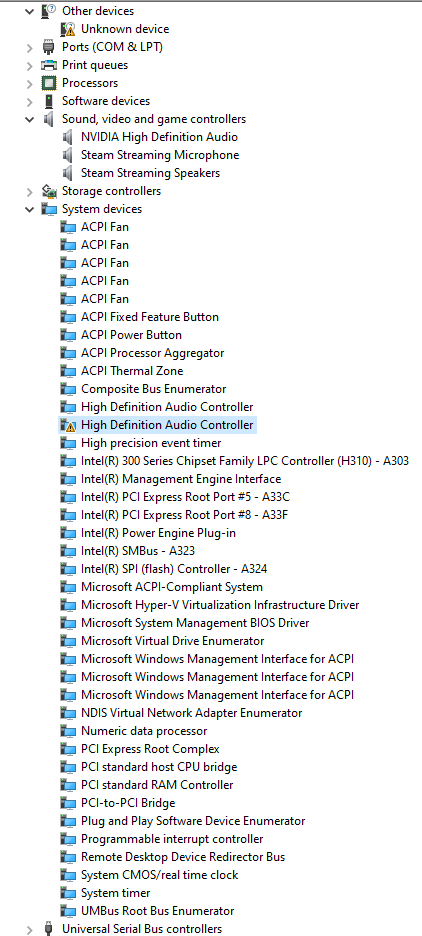Click the UMBus Root Bus Enumerator icon
Screen dimensions: 422x936
pos(68,911)
